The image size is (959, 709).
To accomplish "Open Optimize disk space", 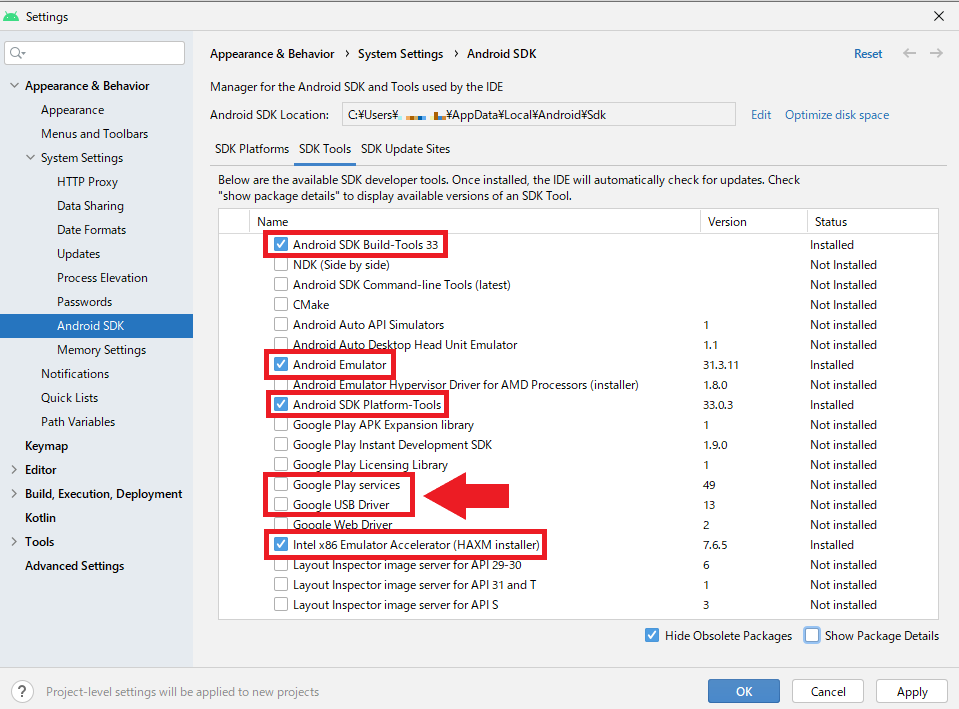I will pyautogui.click(x=836, y=114).
